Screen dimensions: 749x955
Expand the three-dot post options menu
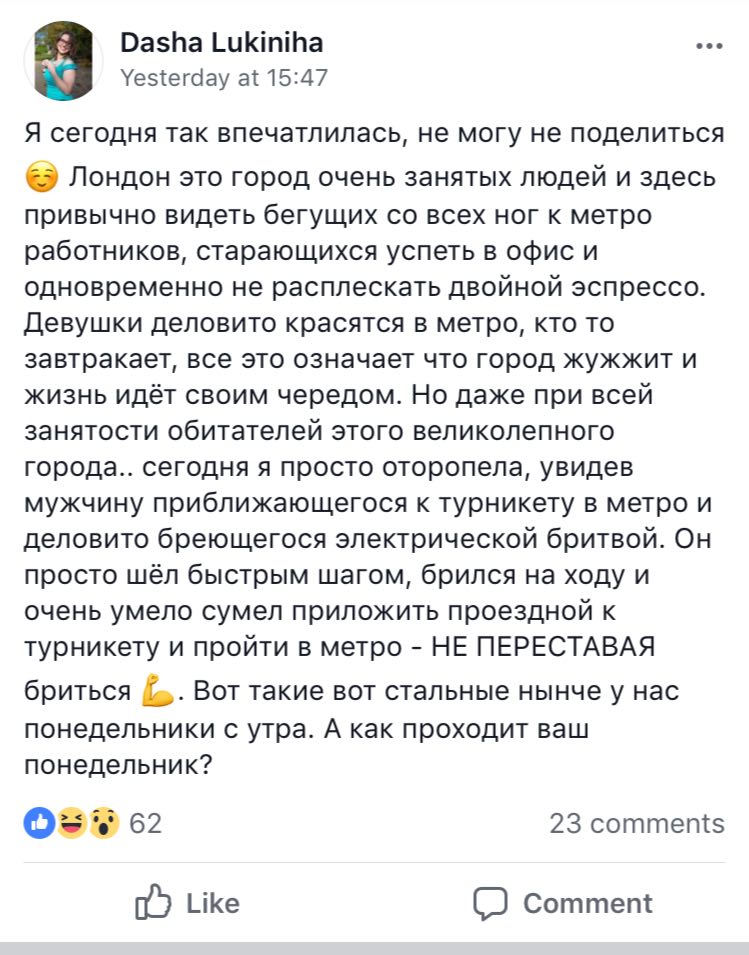click(708, 46)
